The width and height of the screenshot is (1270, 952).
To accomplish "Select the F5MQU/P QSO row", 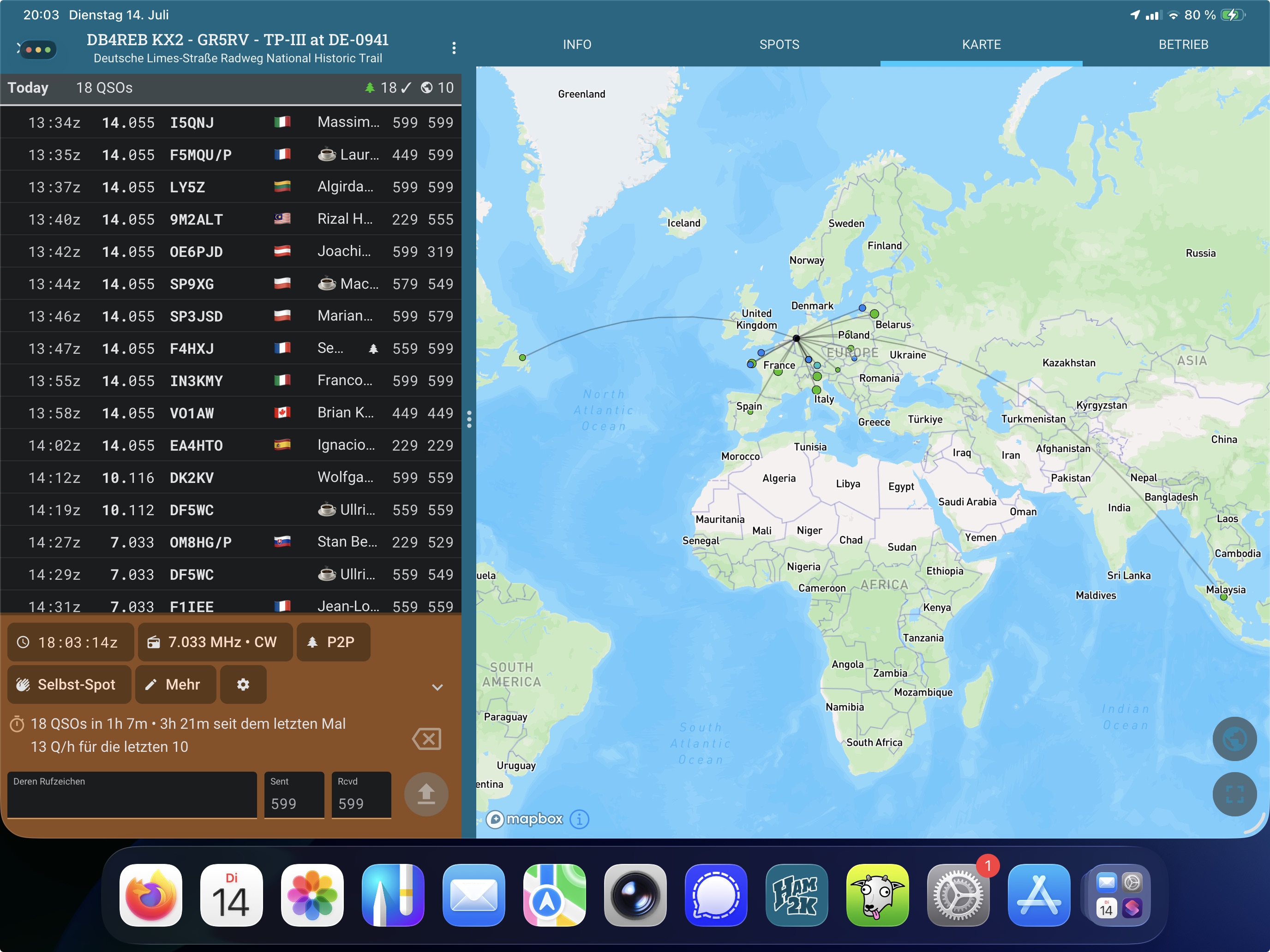I will click(231, 155).
